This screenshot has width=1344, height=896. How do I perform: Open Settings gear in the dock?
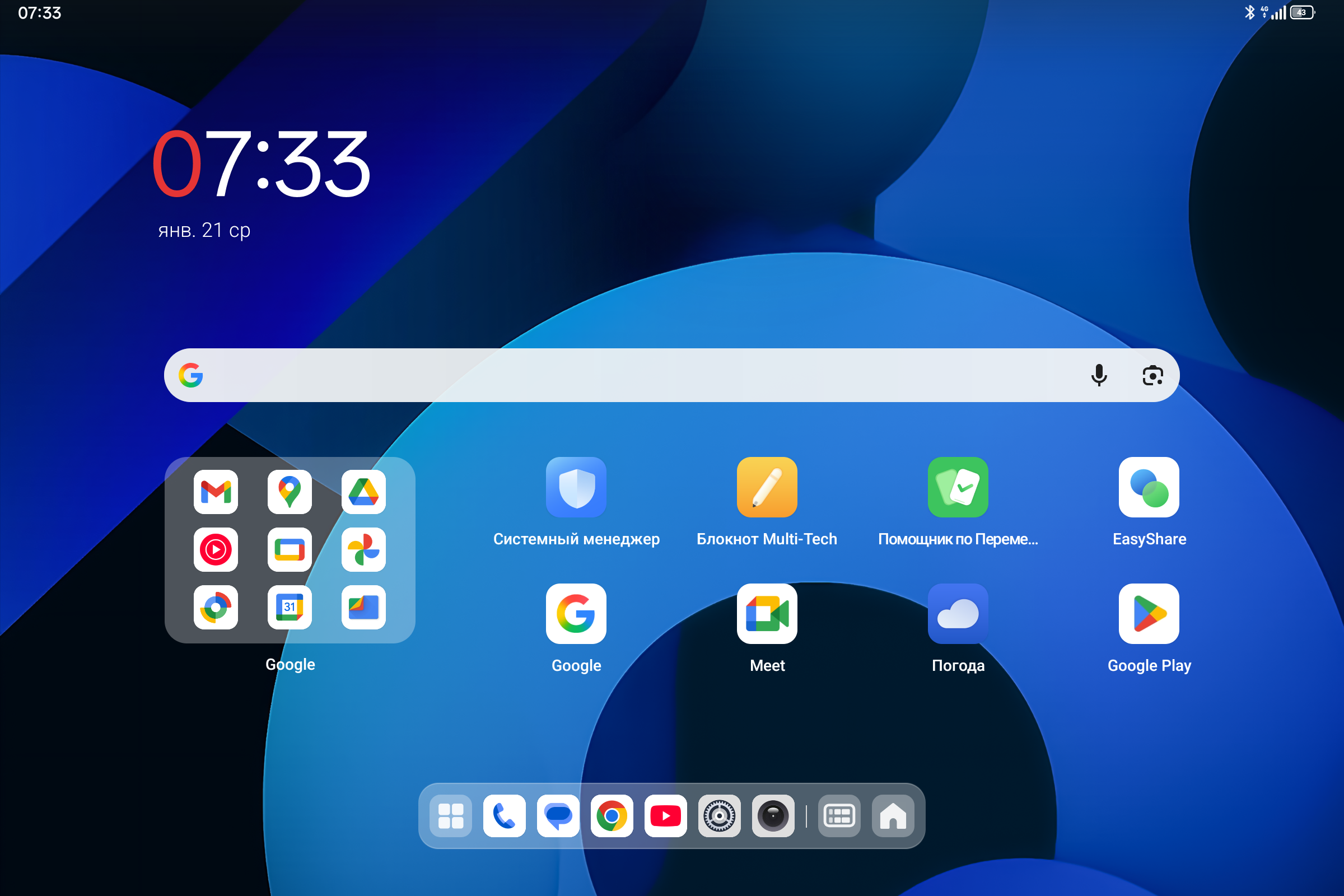(x=720, y=816)
